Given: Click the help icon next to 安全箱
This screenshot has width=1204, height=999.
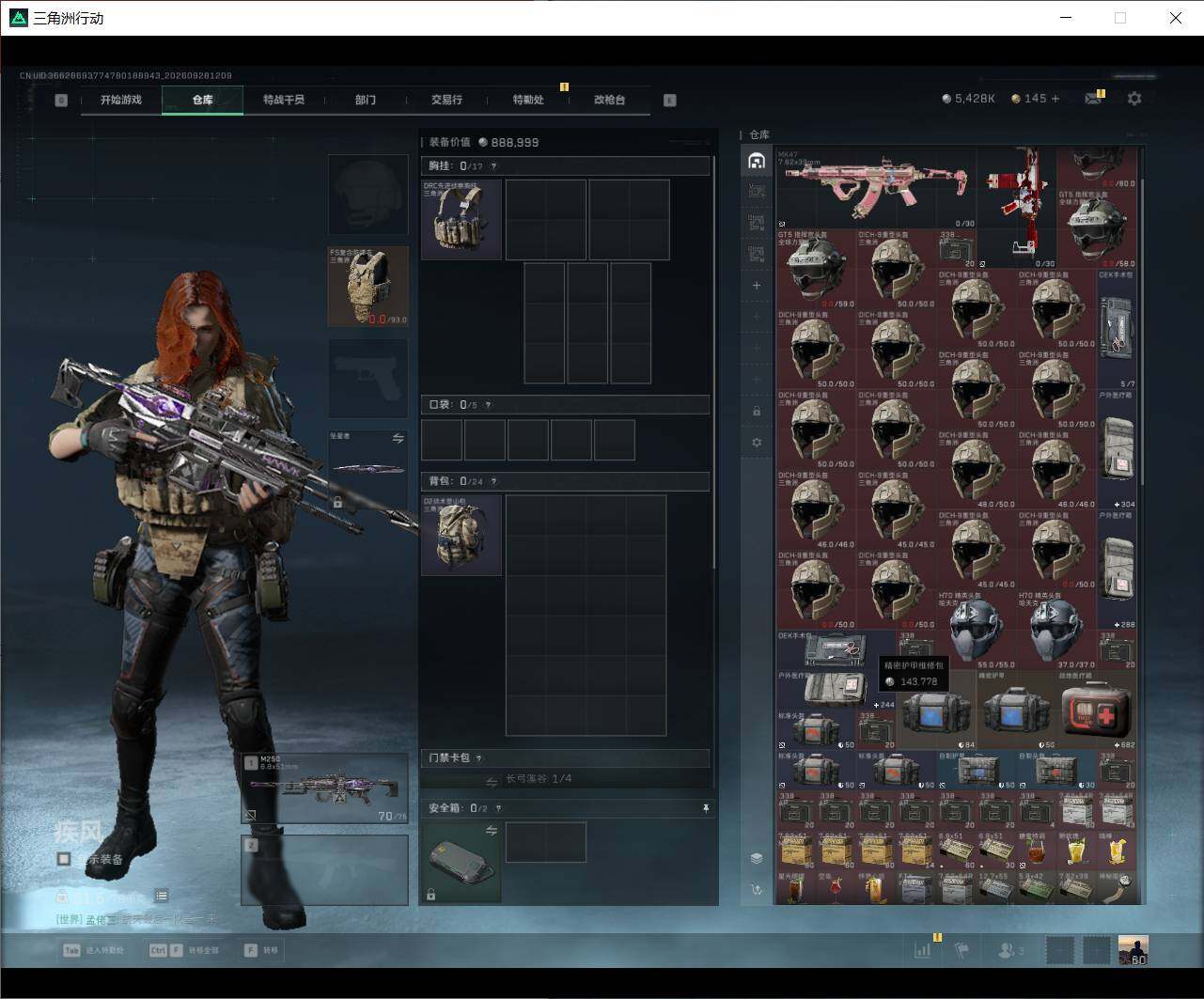Looking at the screenshot, I should (x=498, y=808).
